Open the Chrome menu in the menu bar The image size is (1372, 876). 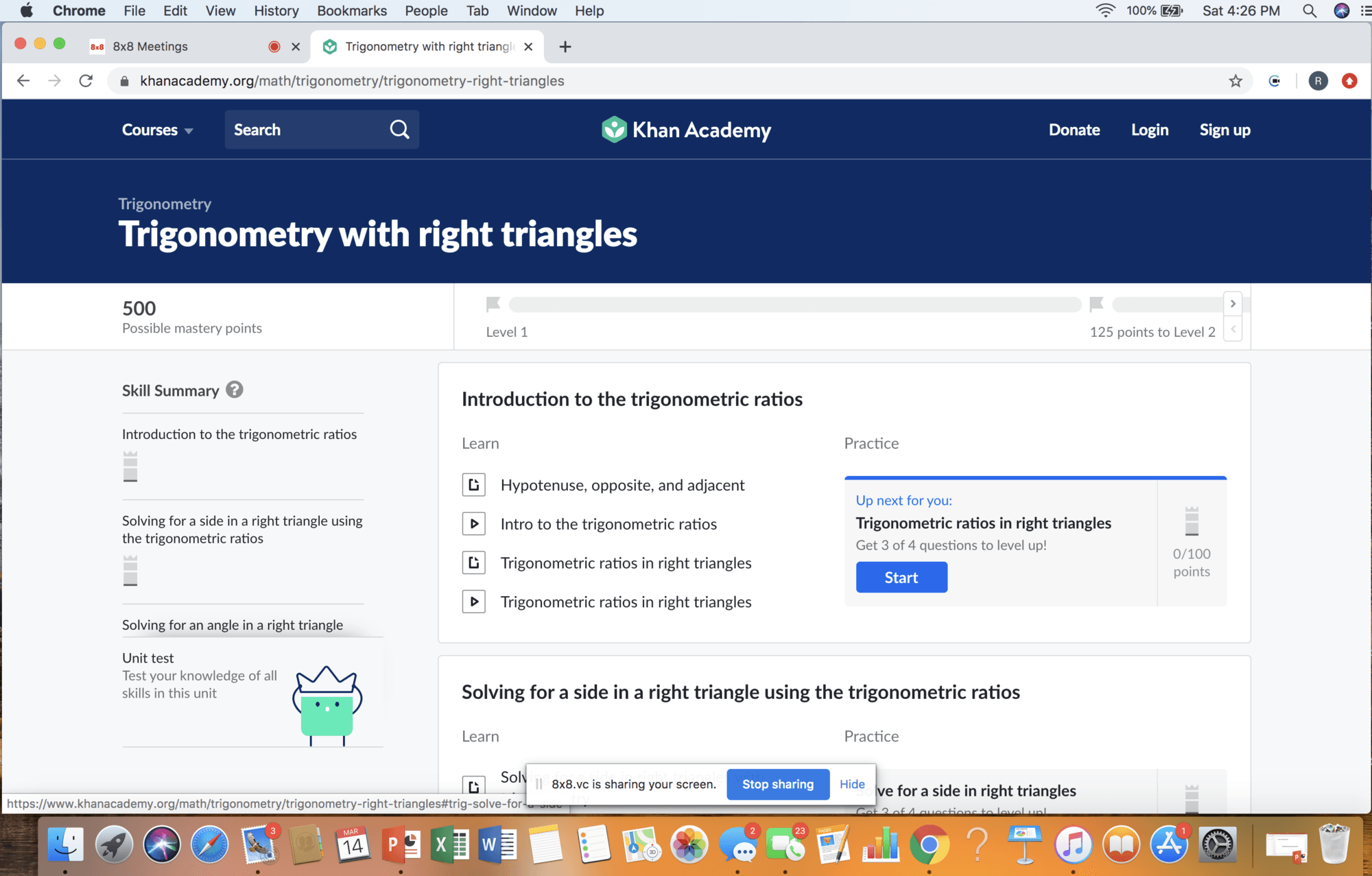79,11
